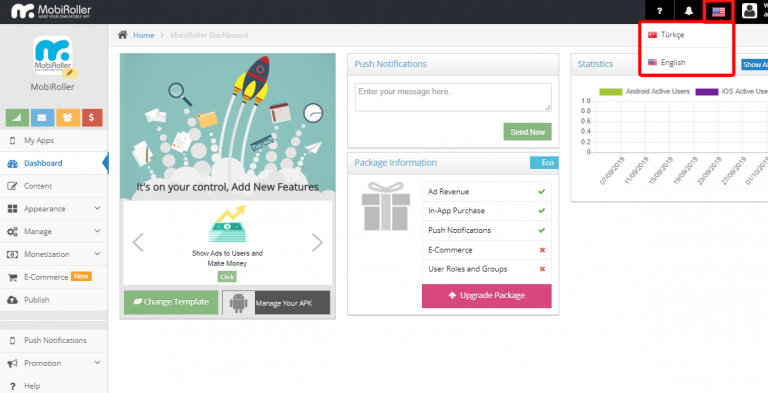768x393 pixels.
Task: Toggle Android Active Users legend swatch
Action: click(x=611, y=92)
